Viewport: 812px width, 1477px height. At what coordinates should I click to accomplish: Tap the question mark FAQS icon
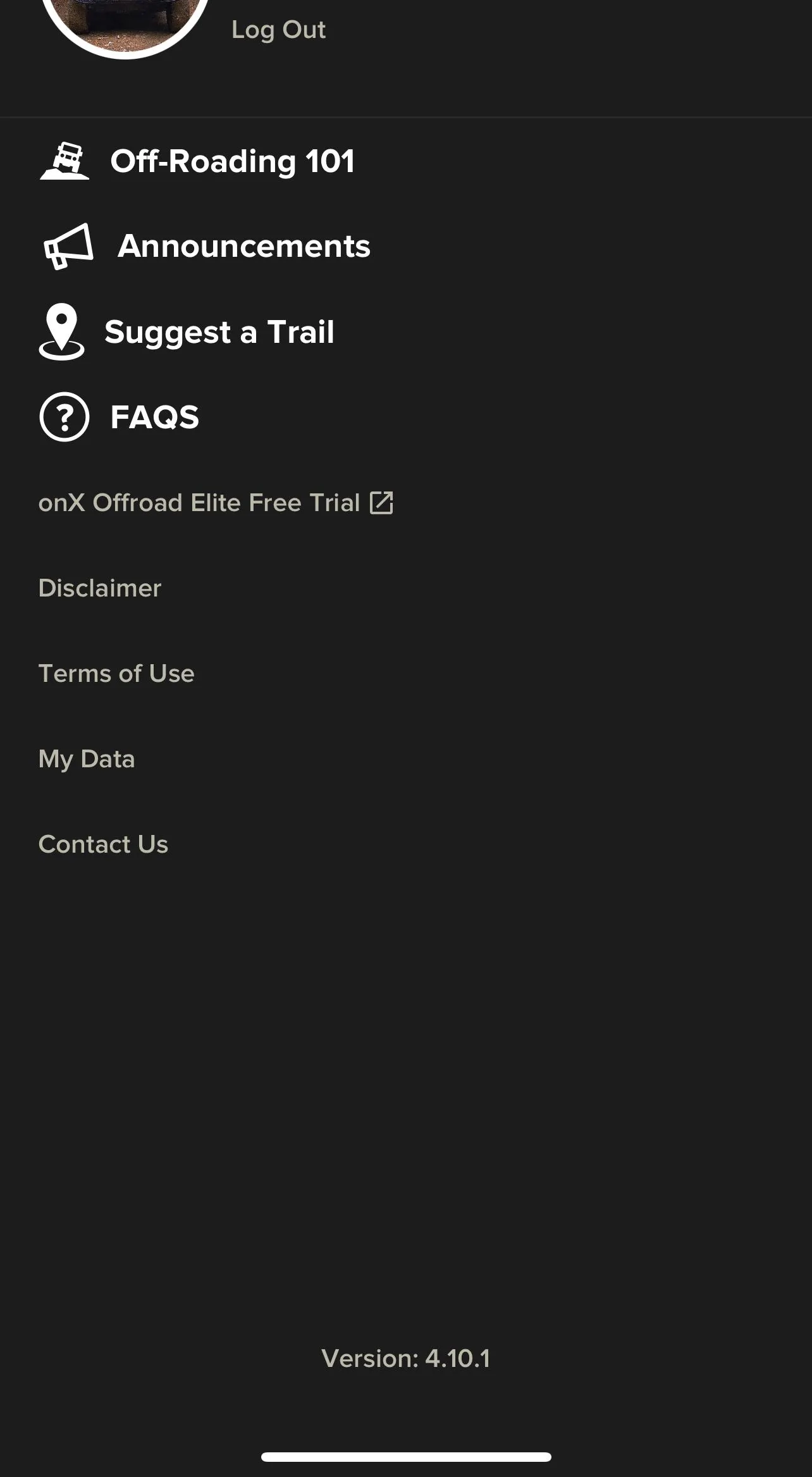coord(65,417)
